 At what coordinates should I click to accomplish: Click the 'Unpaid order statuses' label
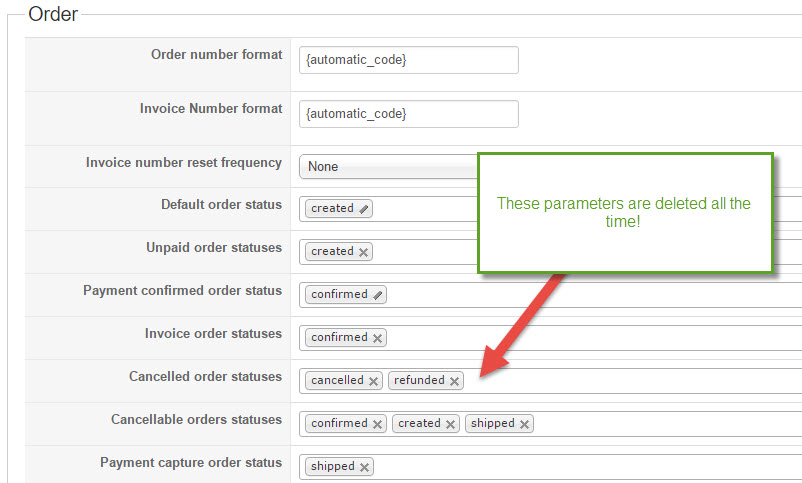pyautogui.click(x=214, y=248)
